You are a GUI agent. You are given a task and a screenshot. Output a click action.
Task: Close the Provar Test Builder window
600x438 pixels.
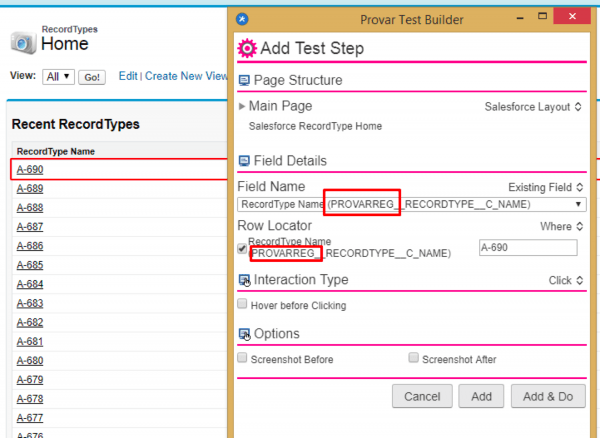[x=572, y=16]
